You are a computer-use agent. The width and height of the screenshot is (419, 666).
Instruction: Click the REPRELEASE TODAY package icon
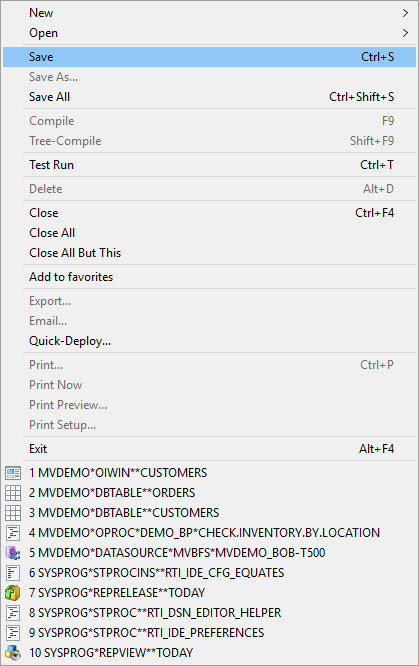point(13,593)
